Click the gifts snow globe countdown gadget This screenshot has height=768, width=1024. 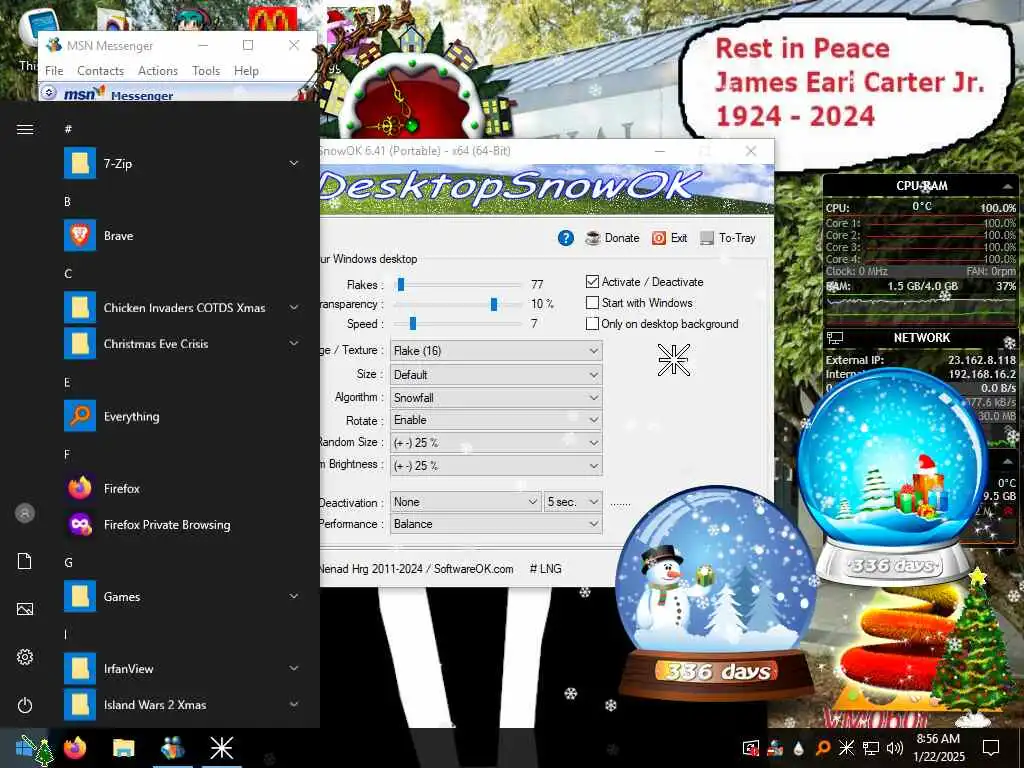point(892,477)
